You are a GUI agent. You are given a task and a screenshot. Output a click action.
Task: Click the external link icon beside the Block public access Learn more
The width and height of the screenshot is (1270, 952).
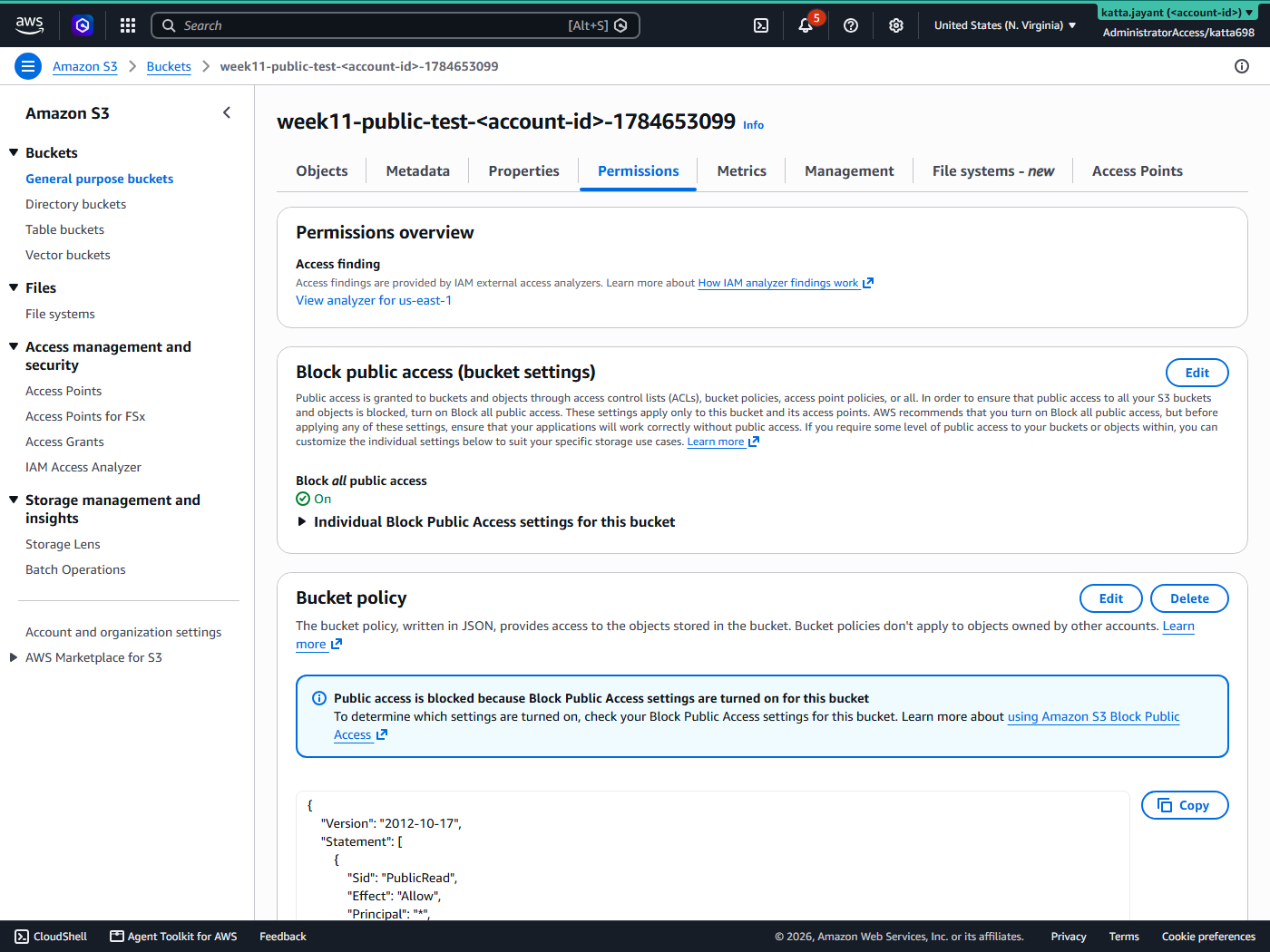754,442
